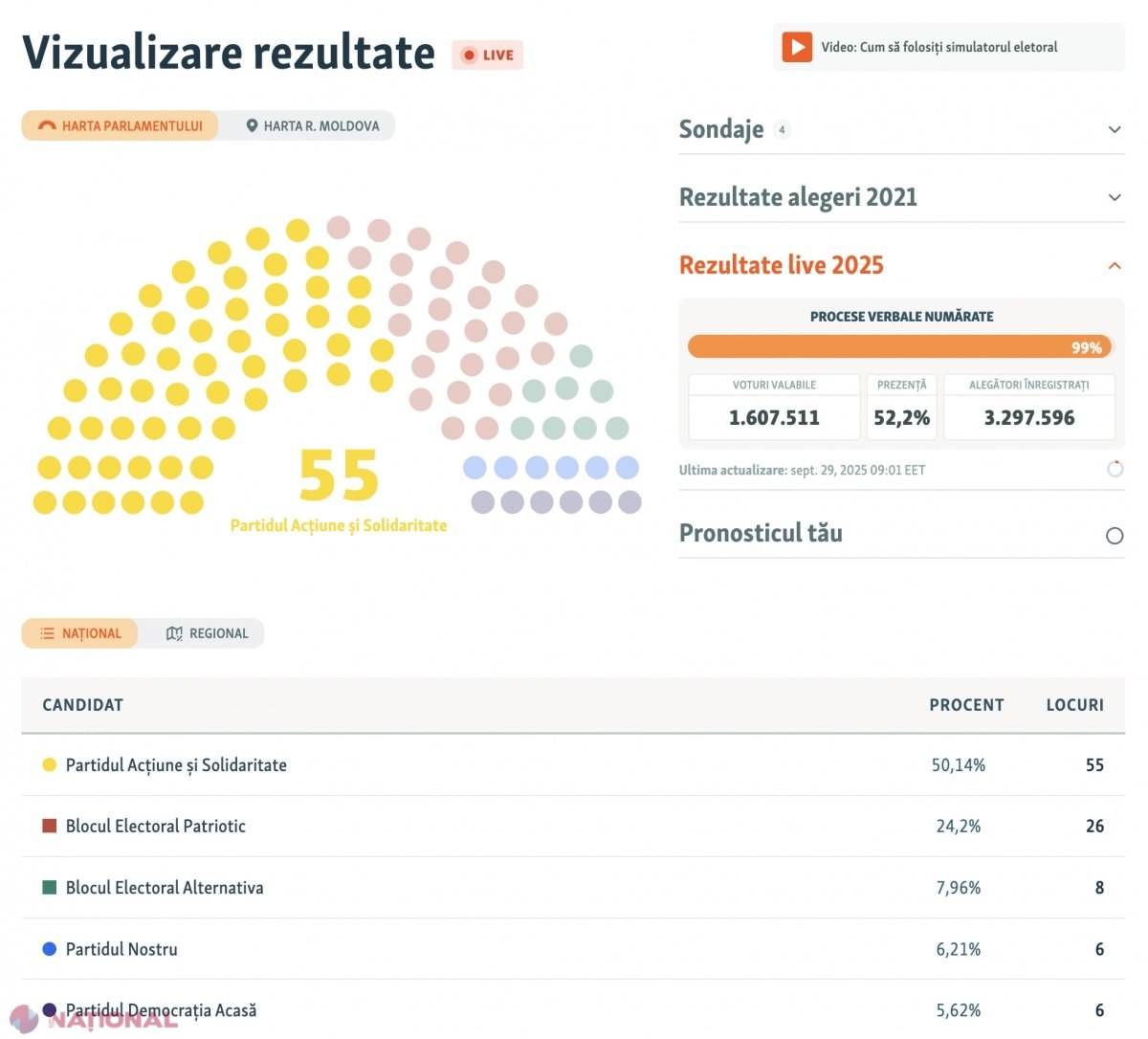Image resolution: width=1148 pixels, height=1039 pixels.
Task: Toggle the Pronosticul tău radio circle
Action: tap(1115, 536)
